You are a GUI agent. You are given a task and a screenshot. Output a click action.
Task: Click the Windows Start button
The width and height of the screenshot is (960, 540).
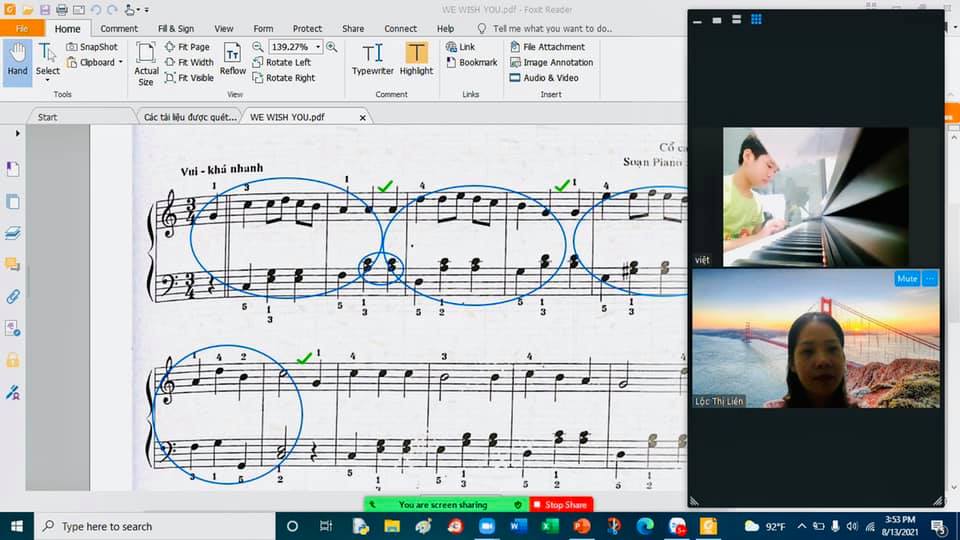(x=17, y=526)
